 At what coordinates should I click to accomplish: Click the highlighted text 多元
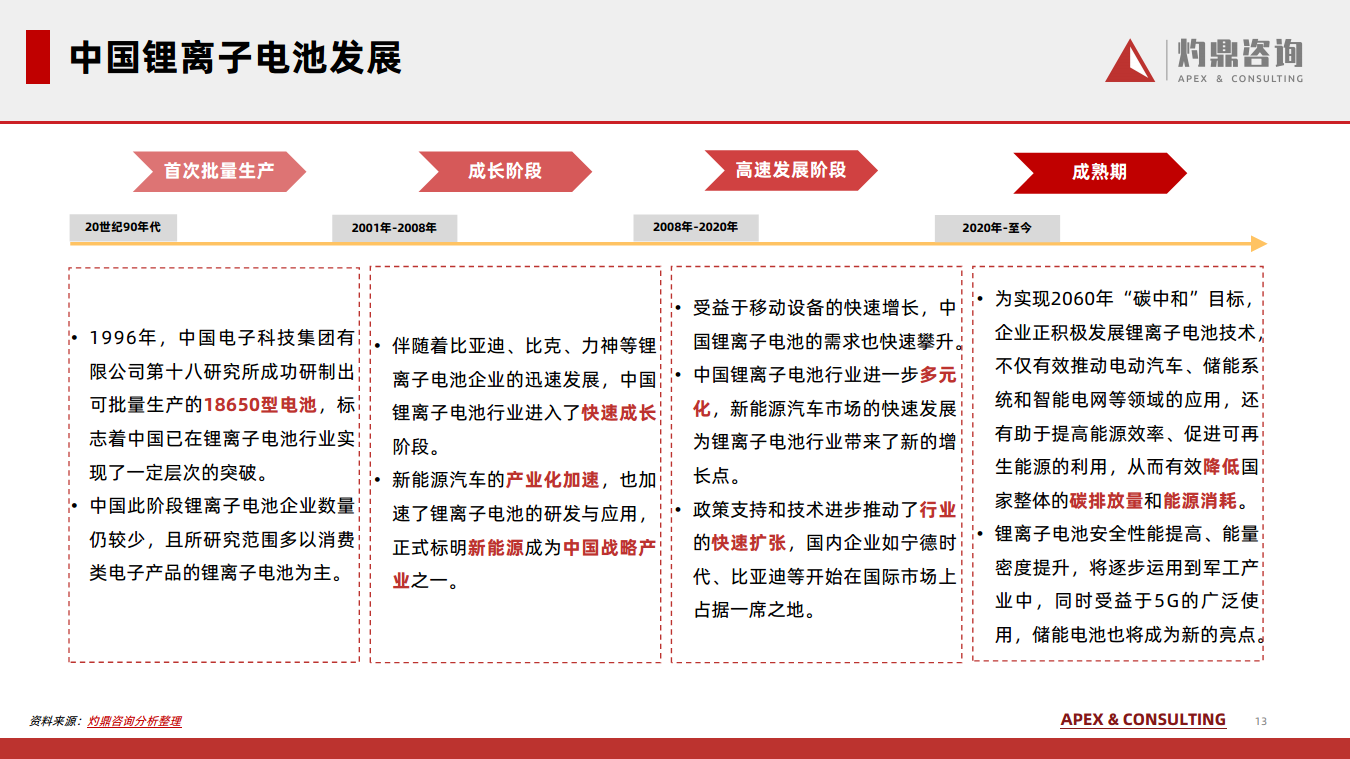tap(938, 375)
